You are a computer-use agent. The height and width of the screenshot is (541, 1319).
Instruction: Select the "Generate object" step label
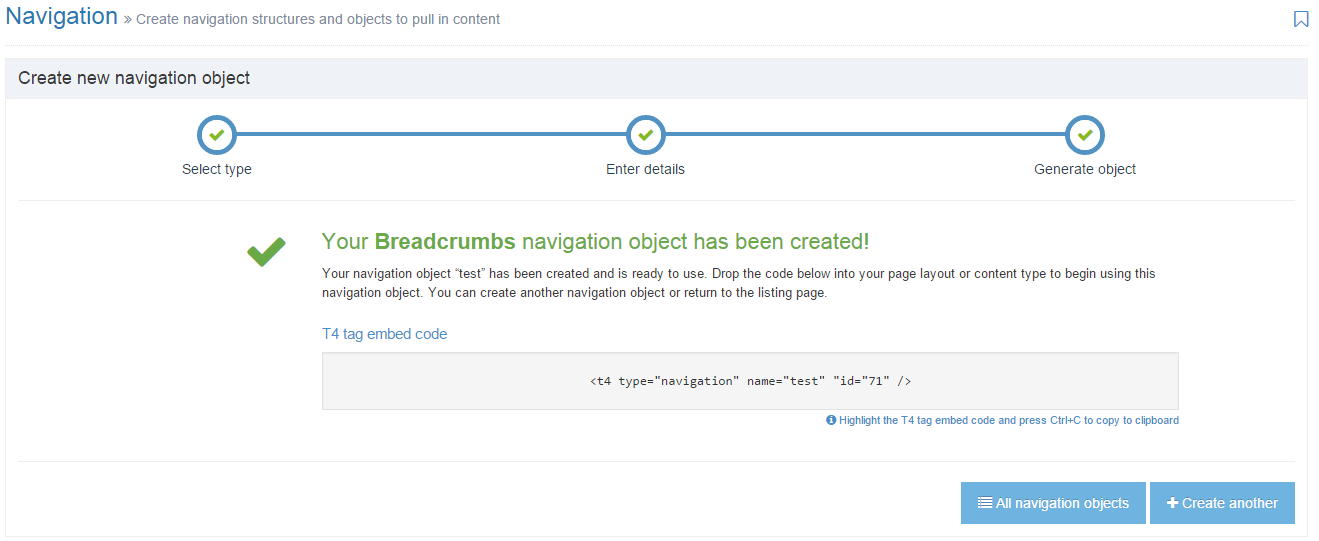tap(1084, 170)
